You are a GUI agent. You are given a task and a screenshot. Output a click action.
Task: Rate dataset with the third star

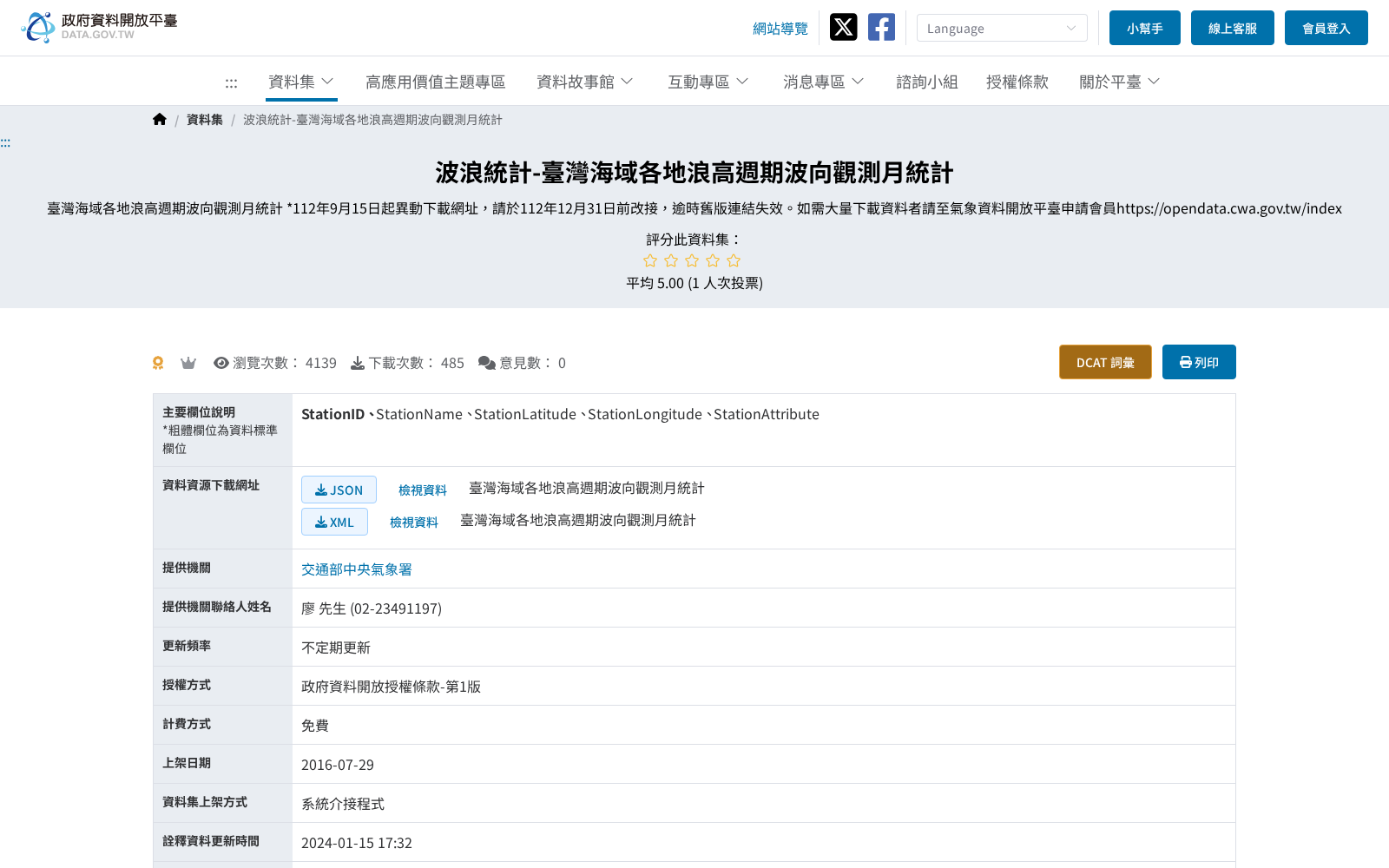click(x=692, y=260)
